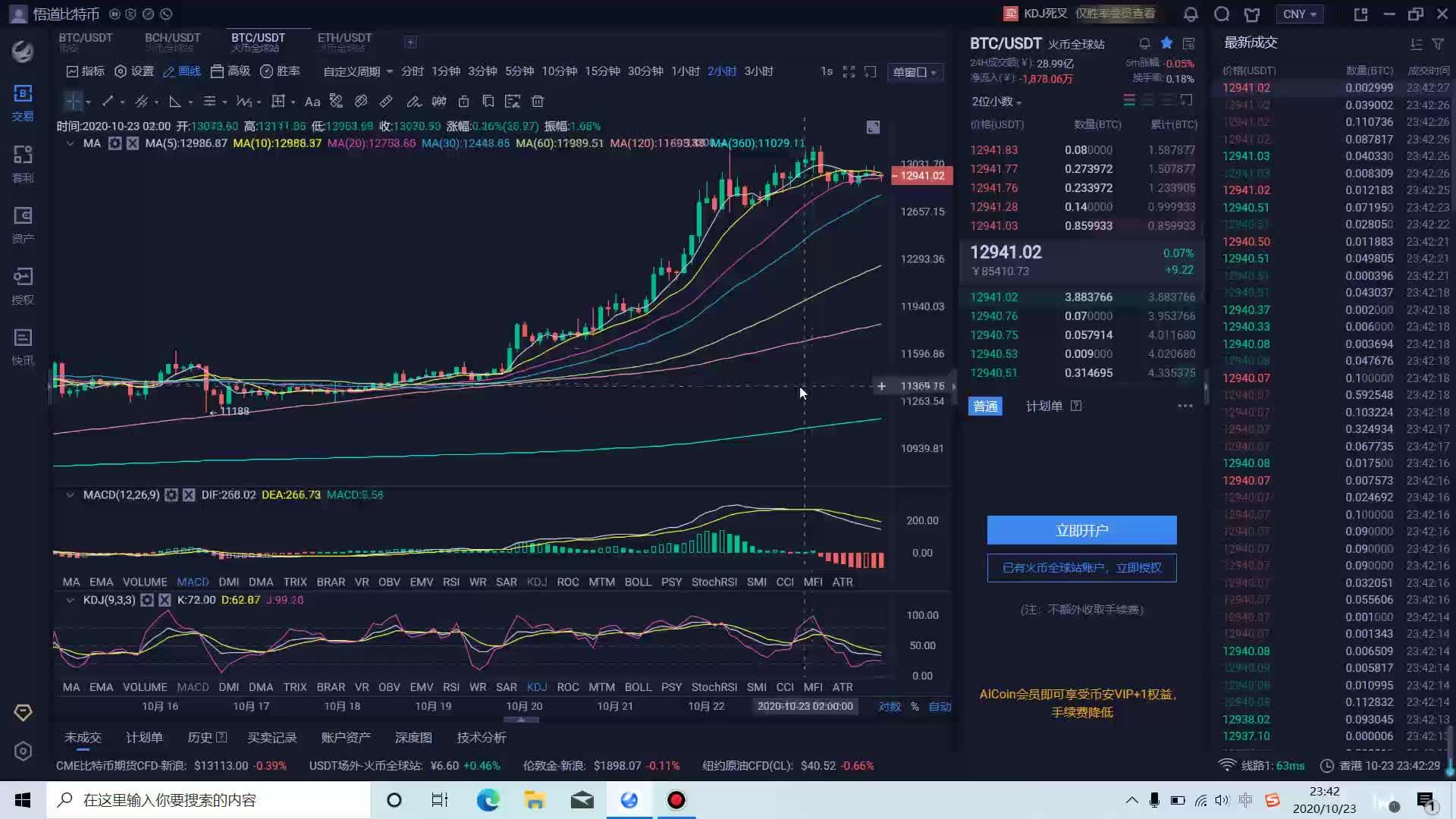Expand the trend line tool dropdown arrow
The width and height of the screenshot is (1456, 819).
[122, 102]
